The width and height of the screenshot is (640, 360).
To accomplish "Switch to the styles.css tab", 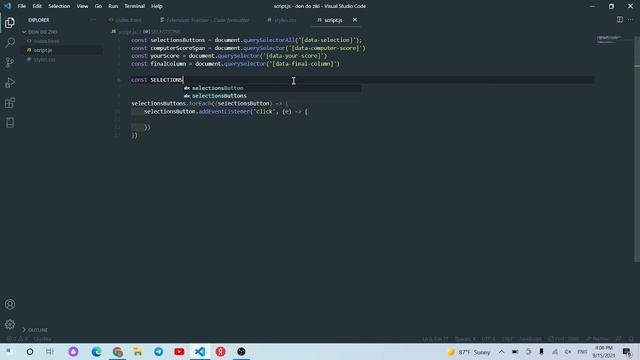I will click(282, 20).
